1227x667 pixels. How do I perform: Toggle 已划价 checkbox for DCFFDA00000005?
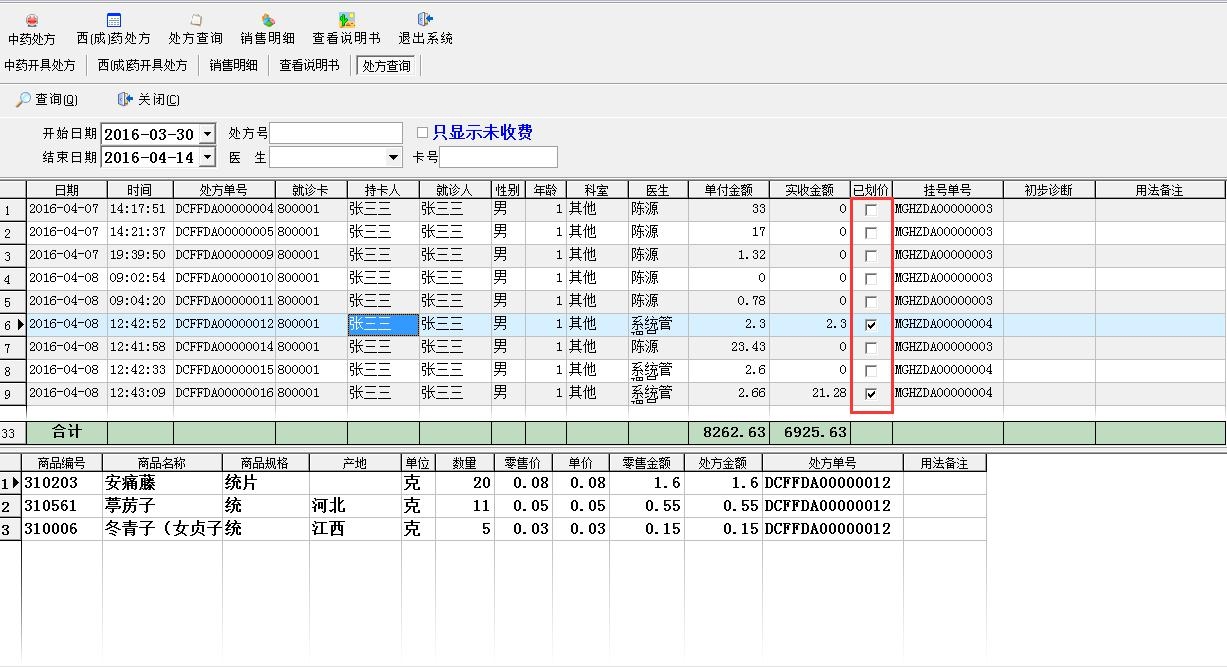coord(871,233)
